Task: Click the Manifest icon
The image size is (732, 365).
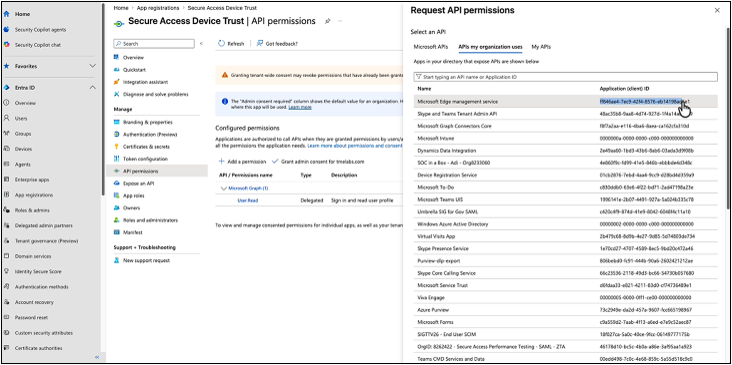Action: coord(117,232)
